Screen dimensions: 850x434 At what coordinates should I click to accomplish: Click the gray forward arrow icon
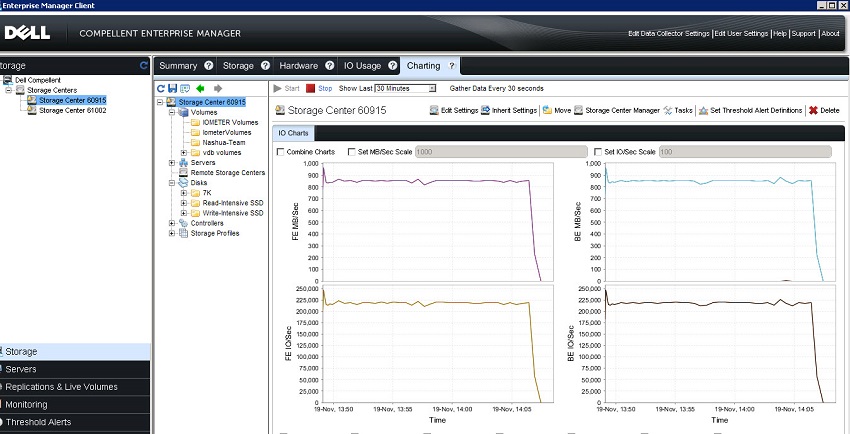[x=218, y=88]
